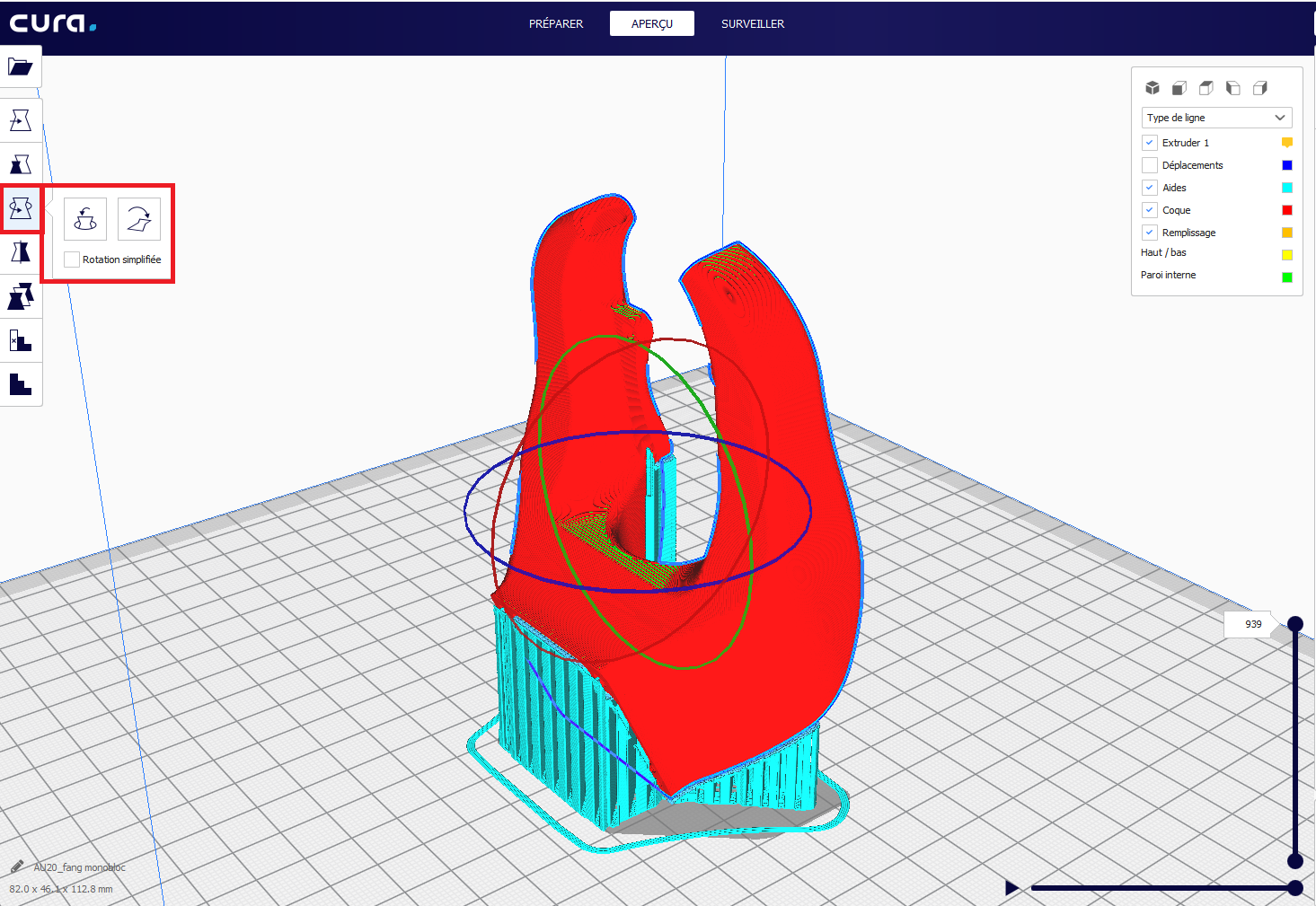Click the AU20_fang monobloc file name
This screenshot has height=906, width=1316.
(x=80, y=867)
